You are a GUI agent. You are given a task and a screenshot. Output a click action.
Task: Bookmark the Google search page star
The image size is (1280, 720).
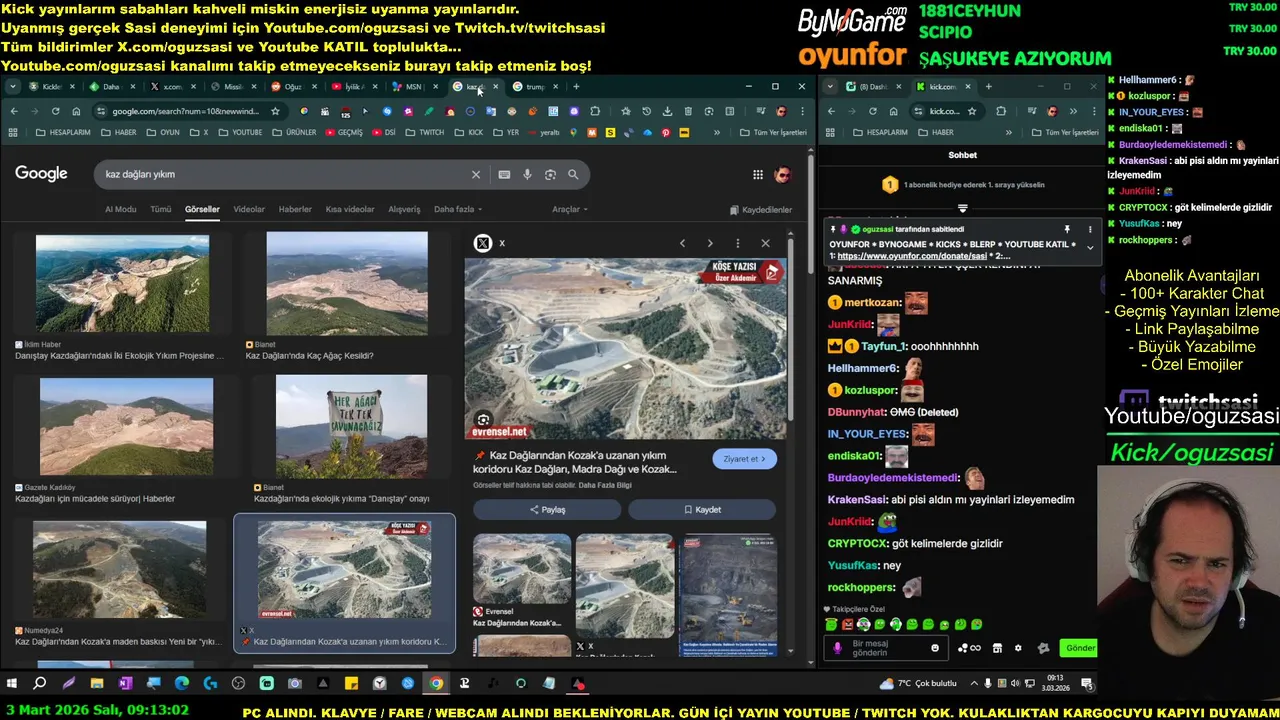(x=275, y=111)
